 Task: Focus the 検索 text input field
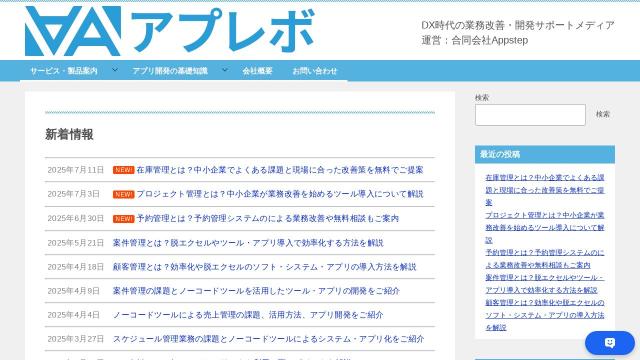[x=530, y=115]
